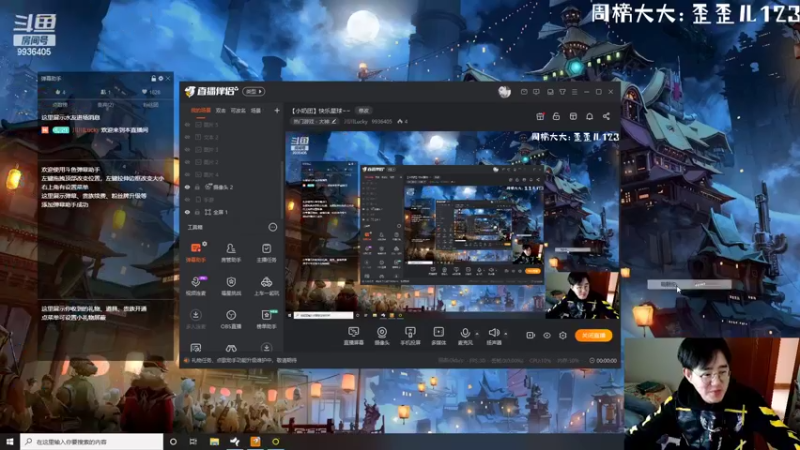The height and width of the screenshot is (450, 800).
Task: Click the layer list vertical scrollbar
Action: coord(282,189)
